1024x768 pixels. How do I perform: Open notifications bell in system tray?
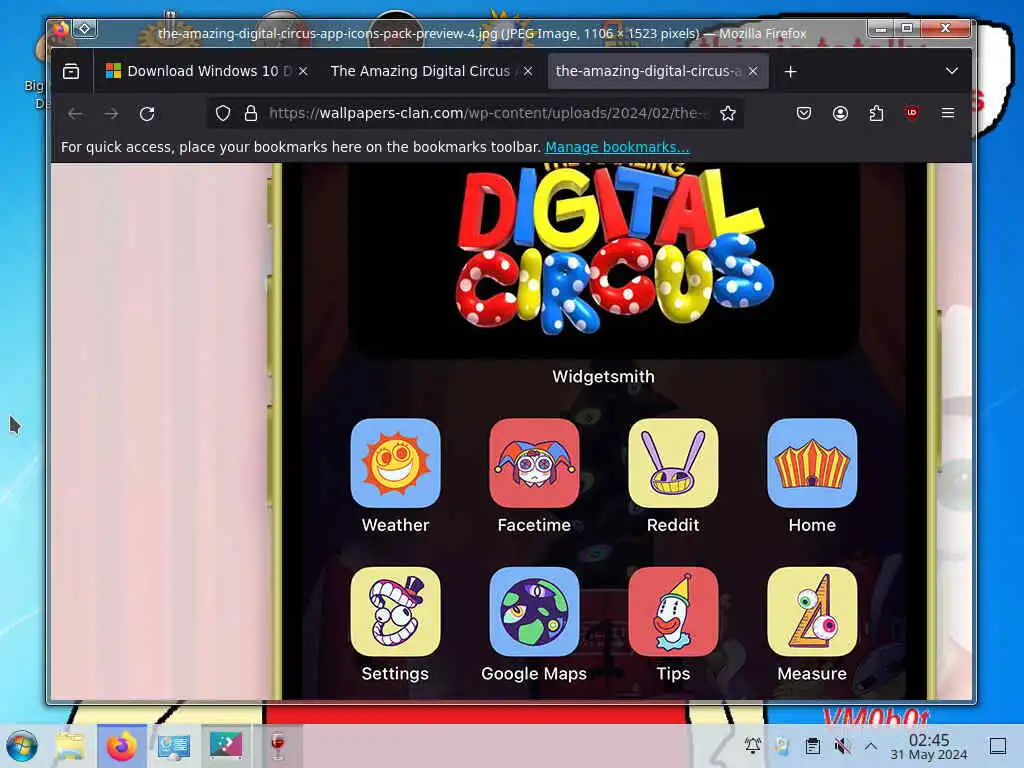[x=753, y=745]
